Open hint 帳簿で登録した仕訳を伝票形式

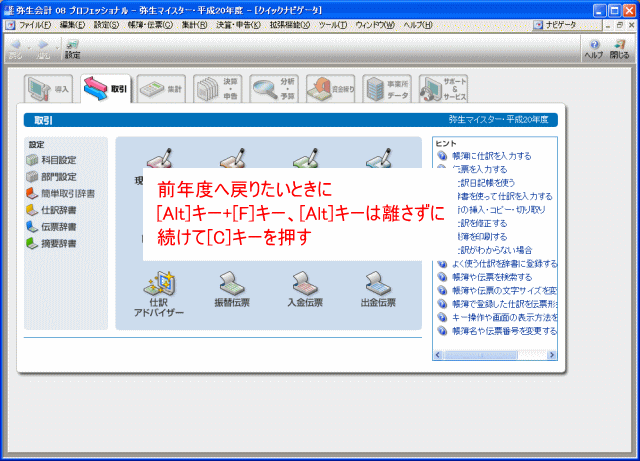coord(504,304)
